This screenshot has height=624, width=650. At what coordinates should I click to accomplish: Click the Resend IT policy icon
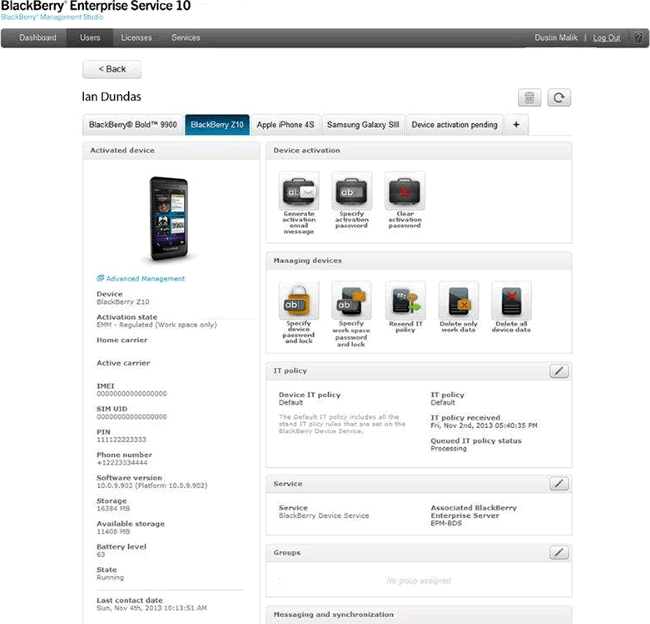point(405,301)
